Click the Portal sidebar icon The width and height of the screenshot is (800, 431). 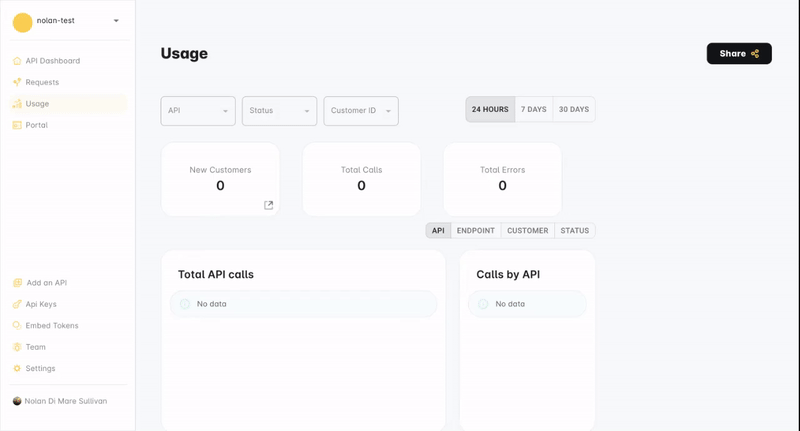click(x=17, y=125)
